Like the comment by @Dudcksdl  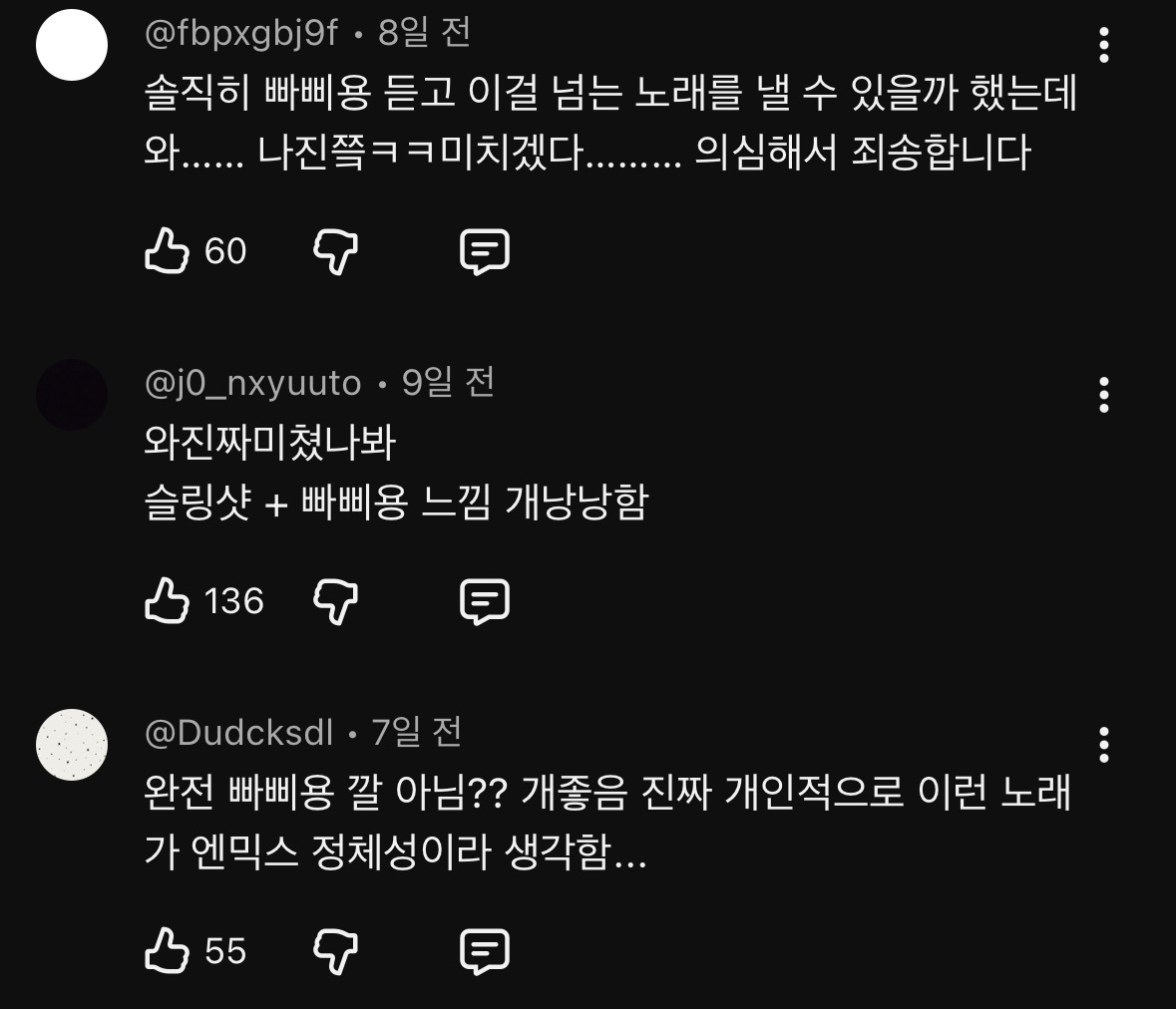click(167, 951)
